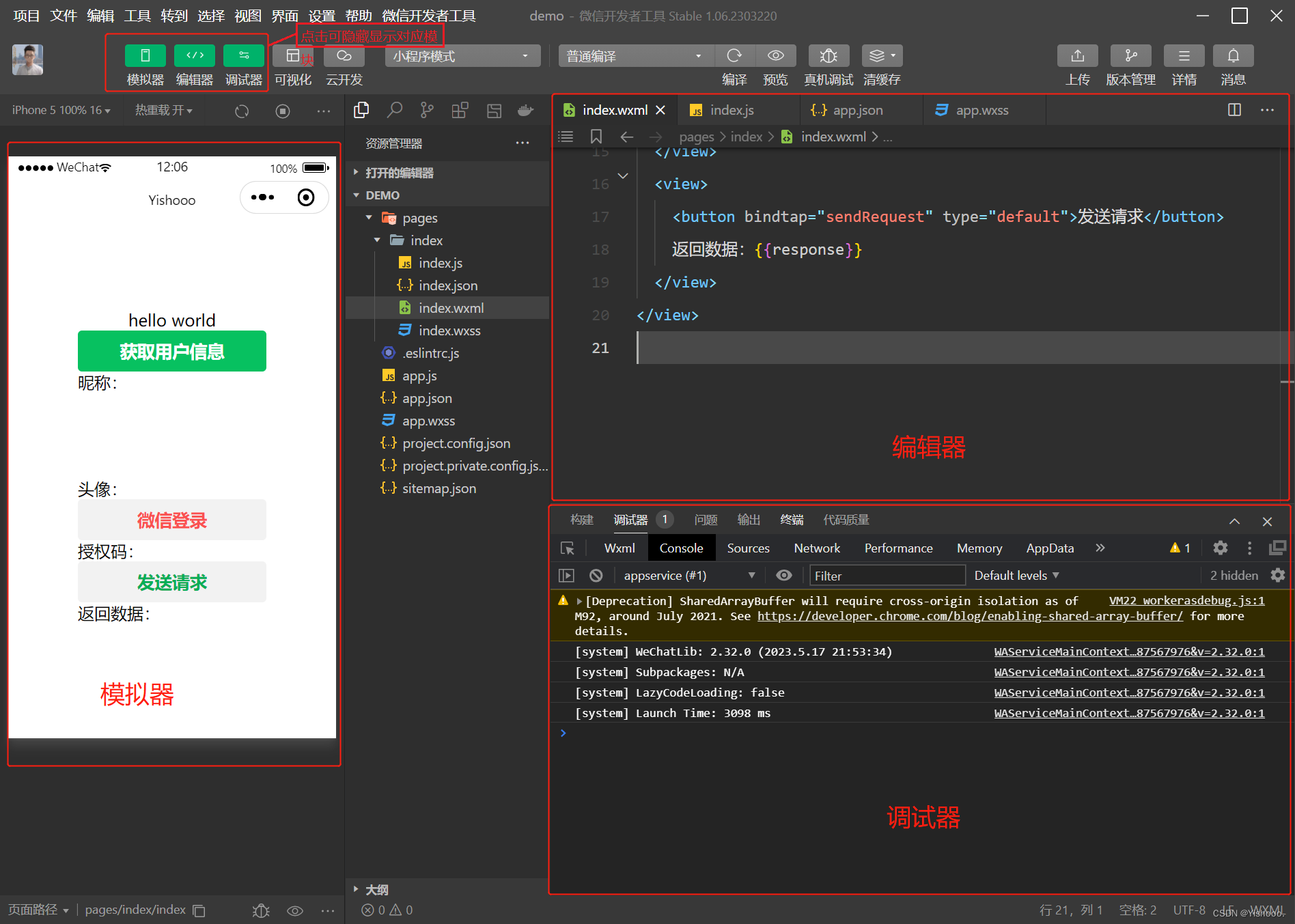Toggle the simulator panel button

(145, 55)
